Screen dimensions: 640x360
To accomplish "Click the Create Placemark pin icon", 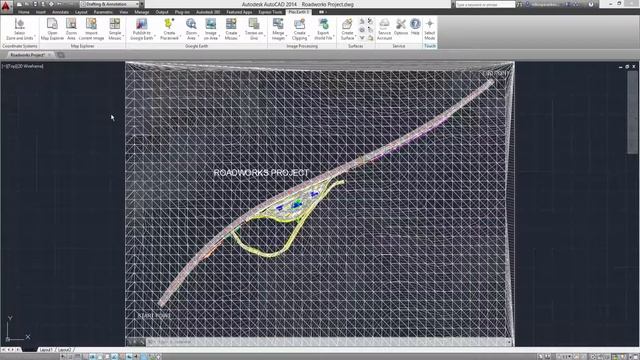I will tap(169, 24).
